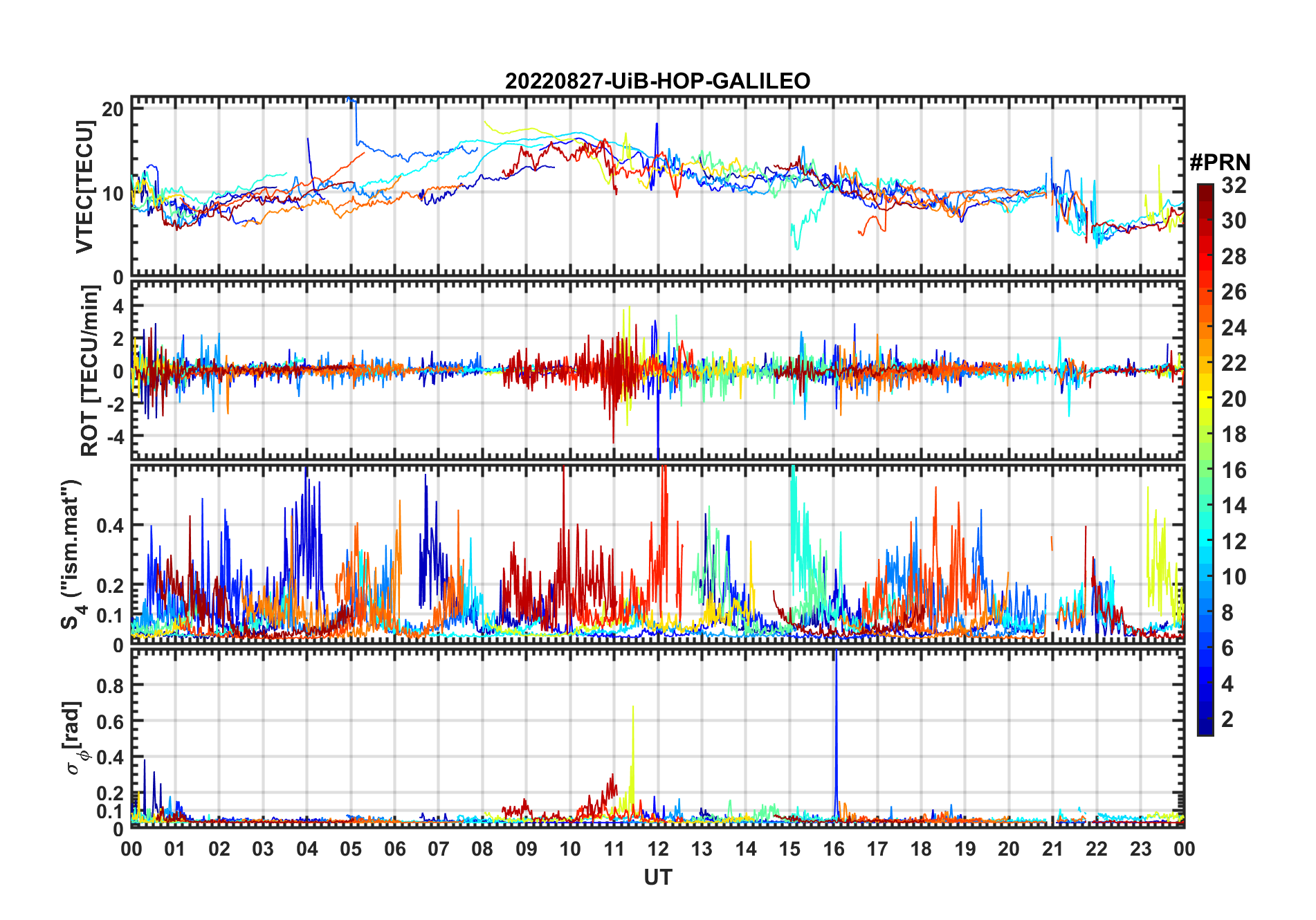Click the S4 axis tick label 0.2
The image size is (1316, 920).
pos(111,585)
